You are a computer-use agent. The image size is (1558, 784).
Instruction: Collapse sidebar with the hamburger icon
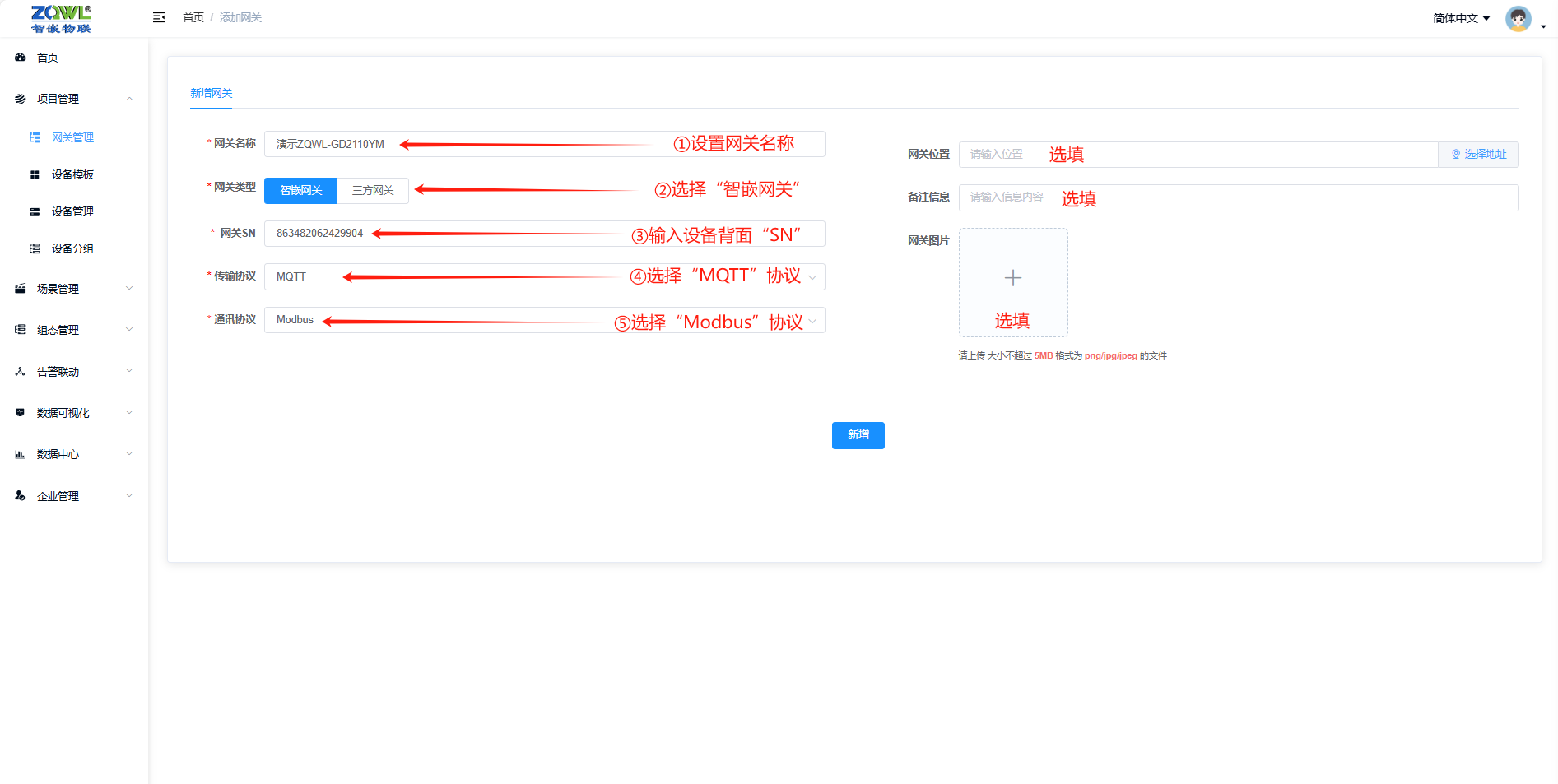tap(159, 17)
